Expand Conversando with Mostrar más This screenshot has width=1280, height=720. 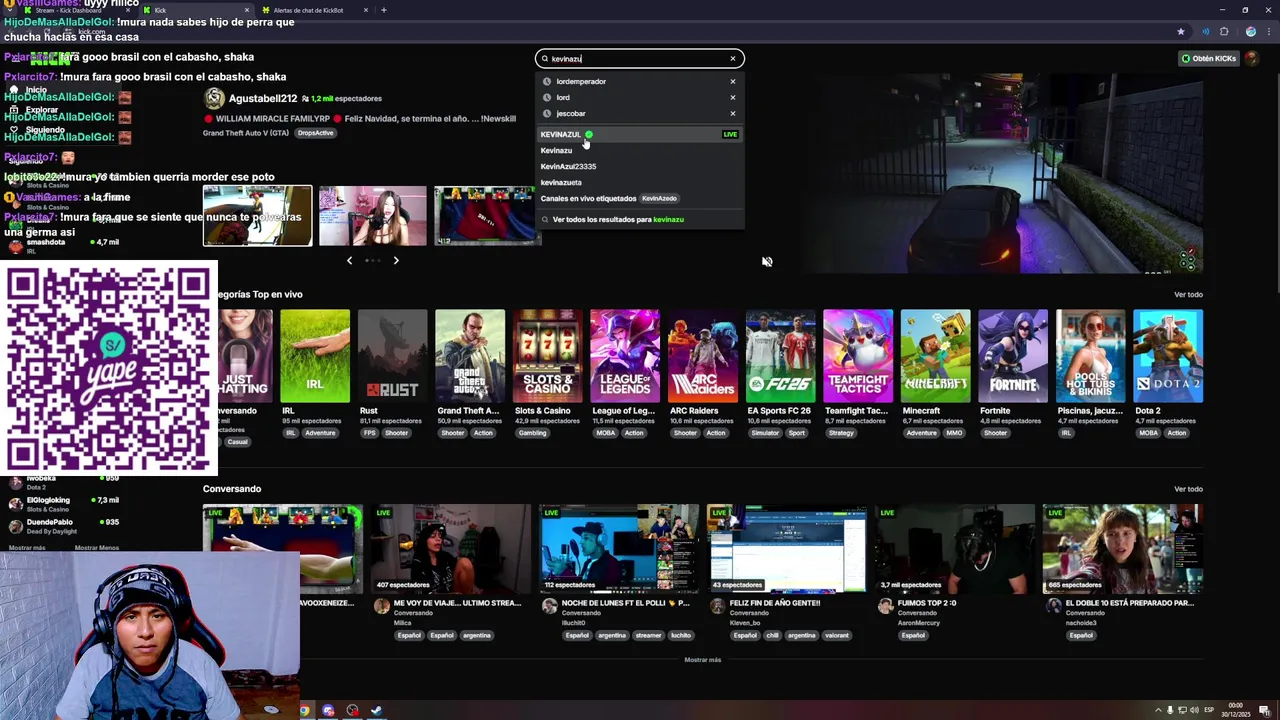[702, 660]
